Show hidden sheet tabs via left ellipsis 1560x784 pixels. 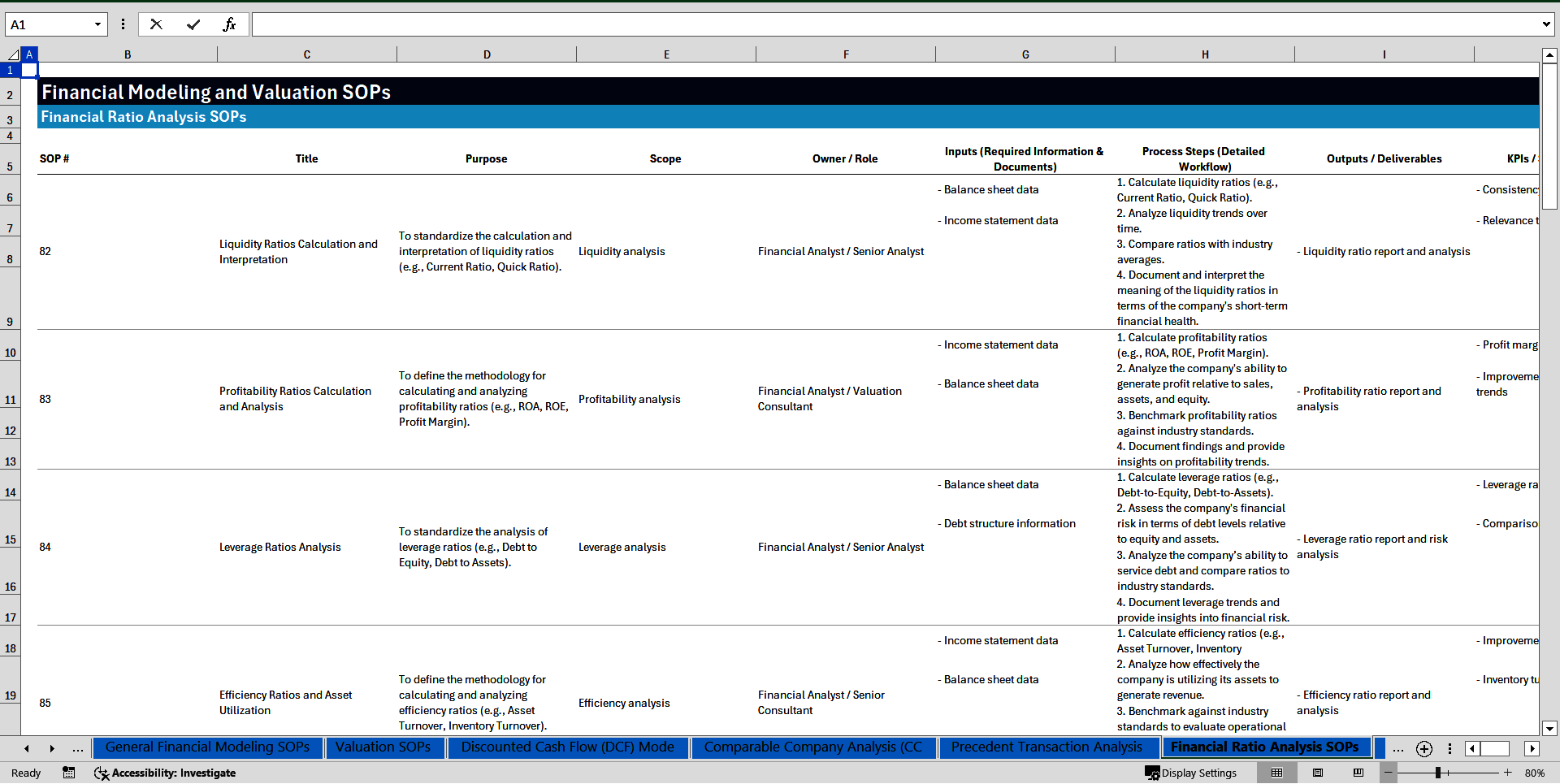pyautogui.click(x=78, y=748)
